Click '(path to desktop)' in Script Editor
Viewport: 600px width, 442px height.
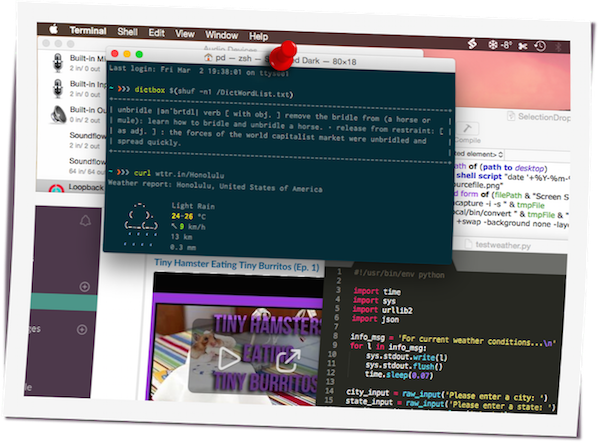[x=514, y=167]
